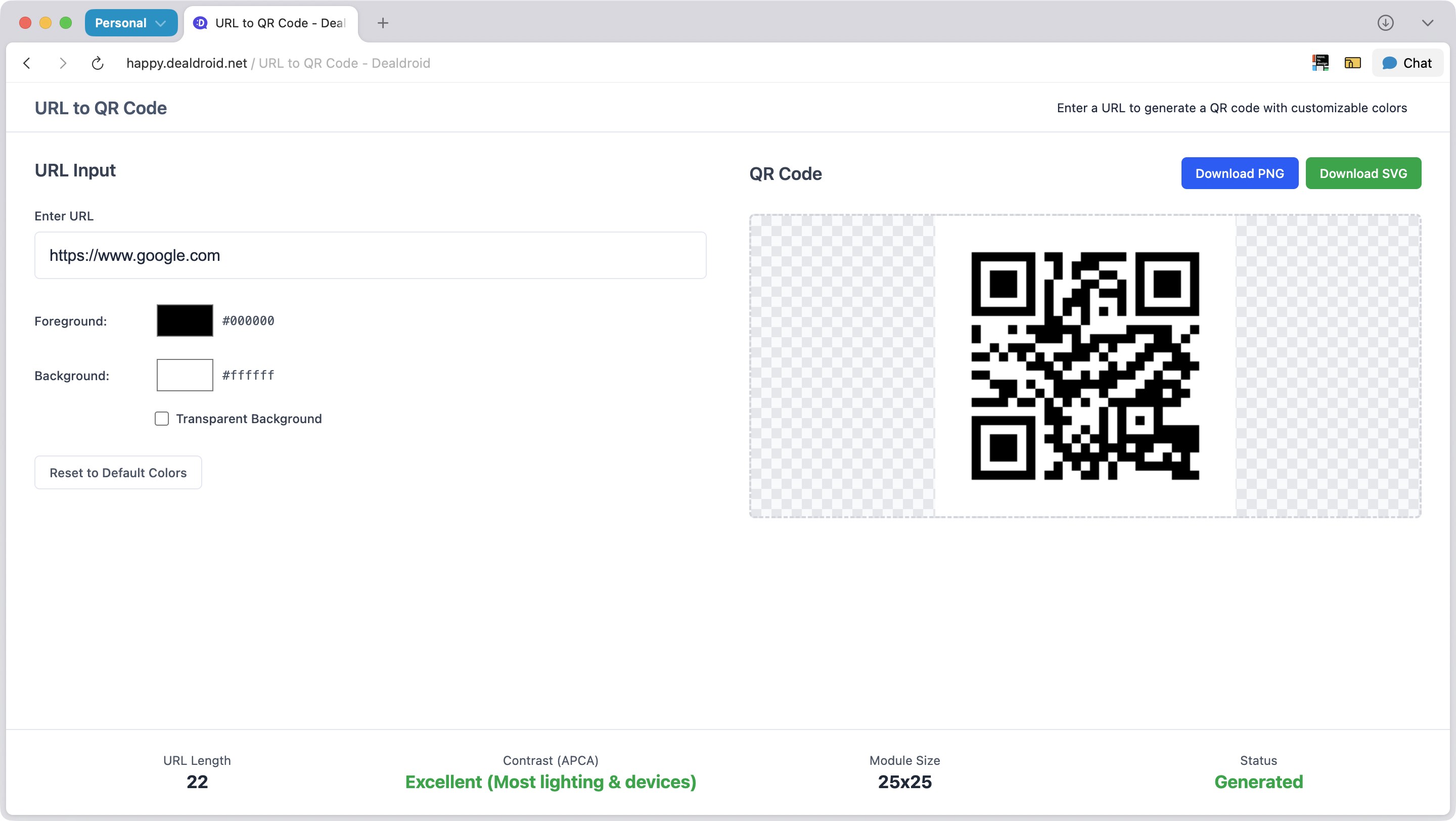Open the Chat panel button
The image size is (1456, 821).
[x=1407, y=63]
